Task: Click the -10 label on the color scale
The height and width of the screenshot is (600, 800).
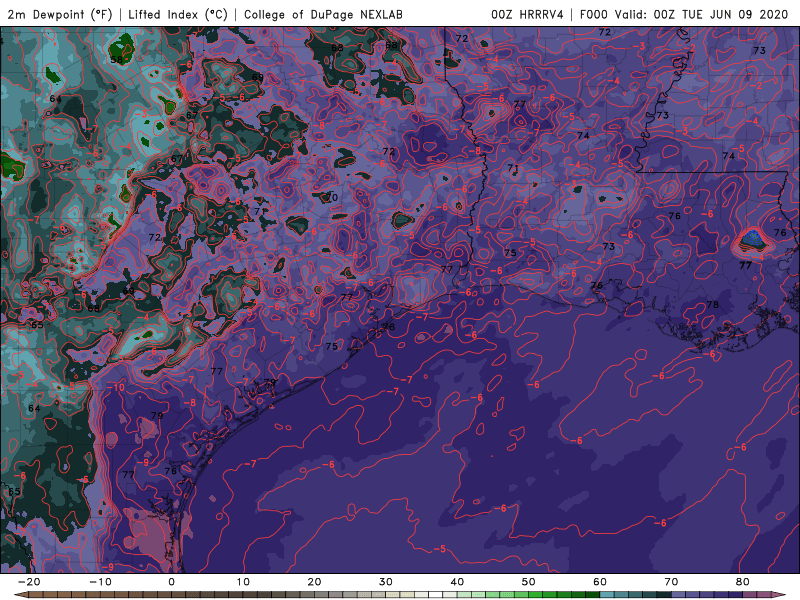Action: pyautogui.click(x=100, y=582)
